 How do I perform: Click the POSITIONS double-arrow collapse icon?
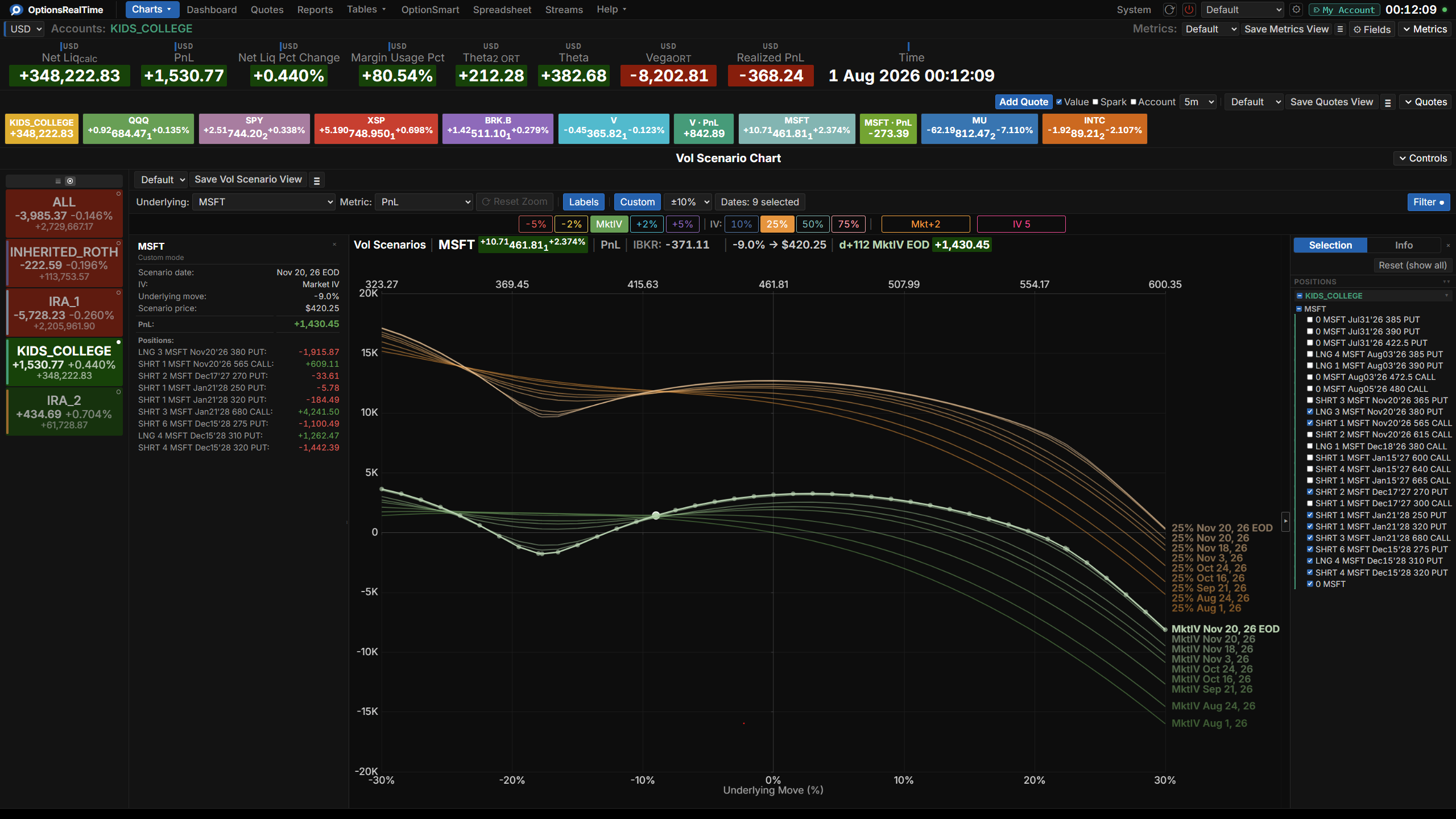[x=1446, y=282]
